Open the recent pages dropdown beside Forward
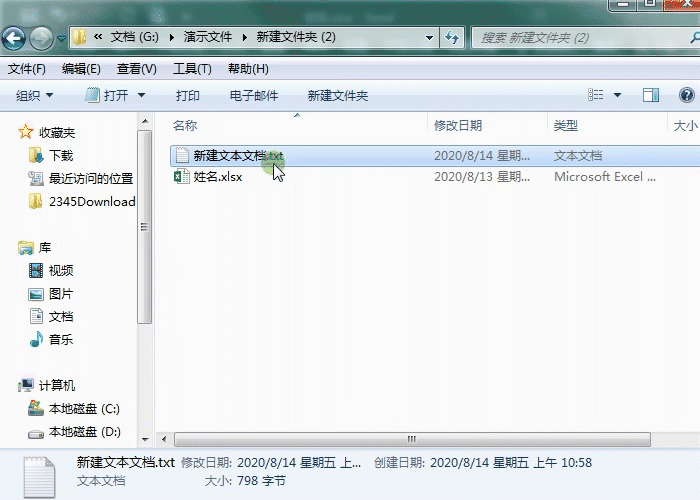The image size is (700, 500). coord(61,39)
